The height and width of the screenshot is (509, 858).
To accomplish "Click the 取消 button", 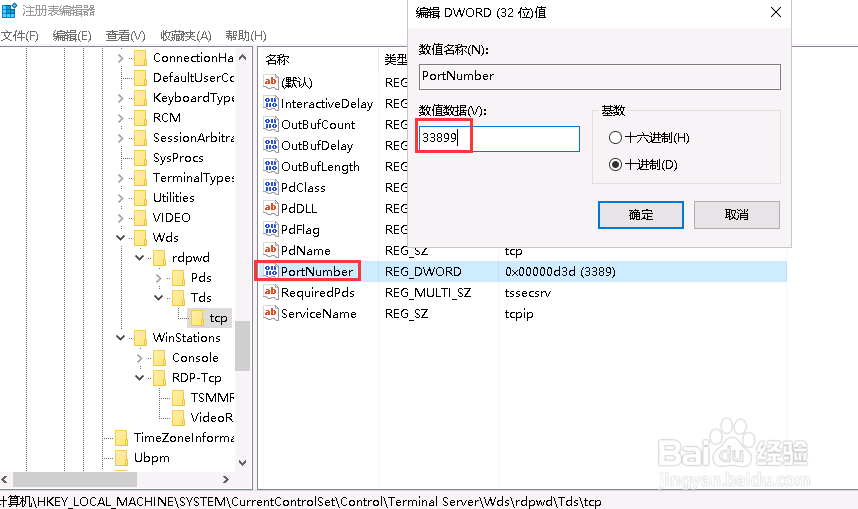I will pos(737,215).
